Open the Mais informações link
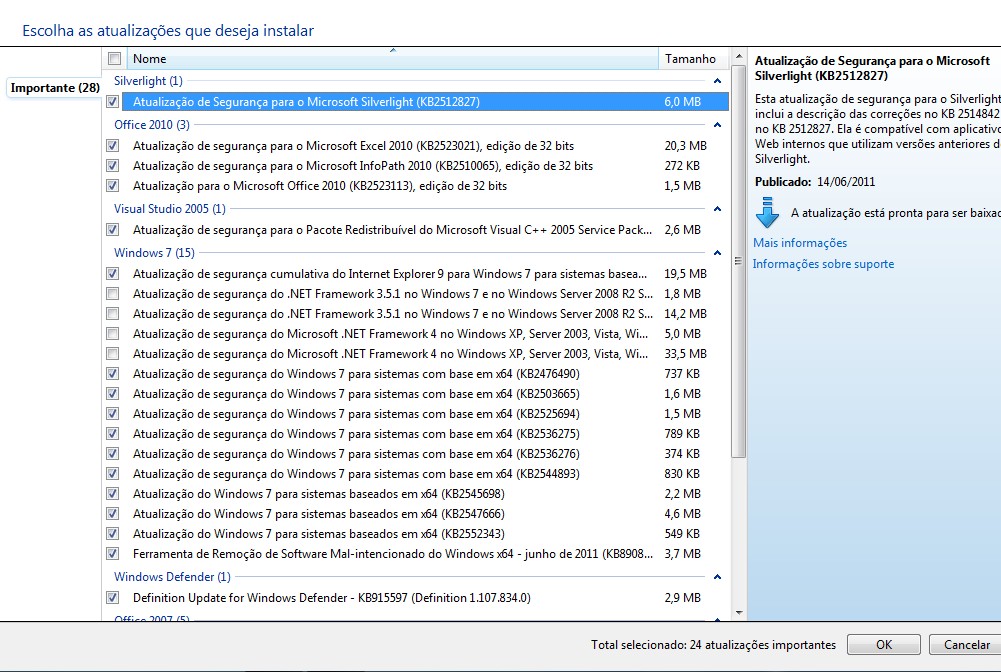Image resolution: width=1001 pixels, height=672 pixels. [800, 243]
